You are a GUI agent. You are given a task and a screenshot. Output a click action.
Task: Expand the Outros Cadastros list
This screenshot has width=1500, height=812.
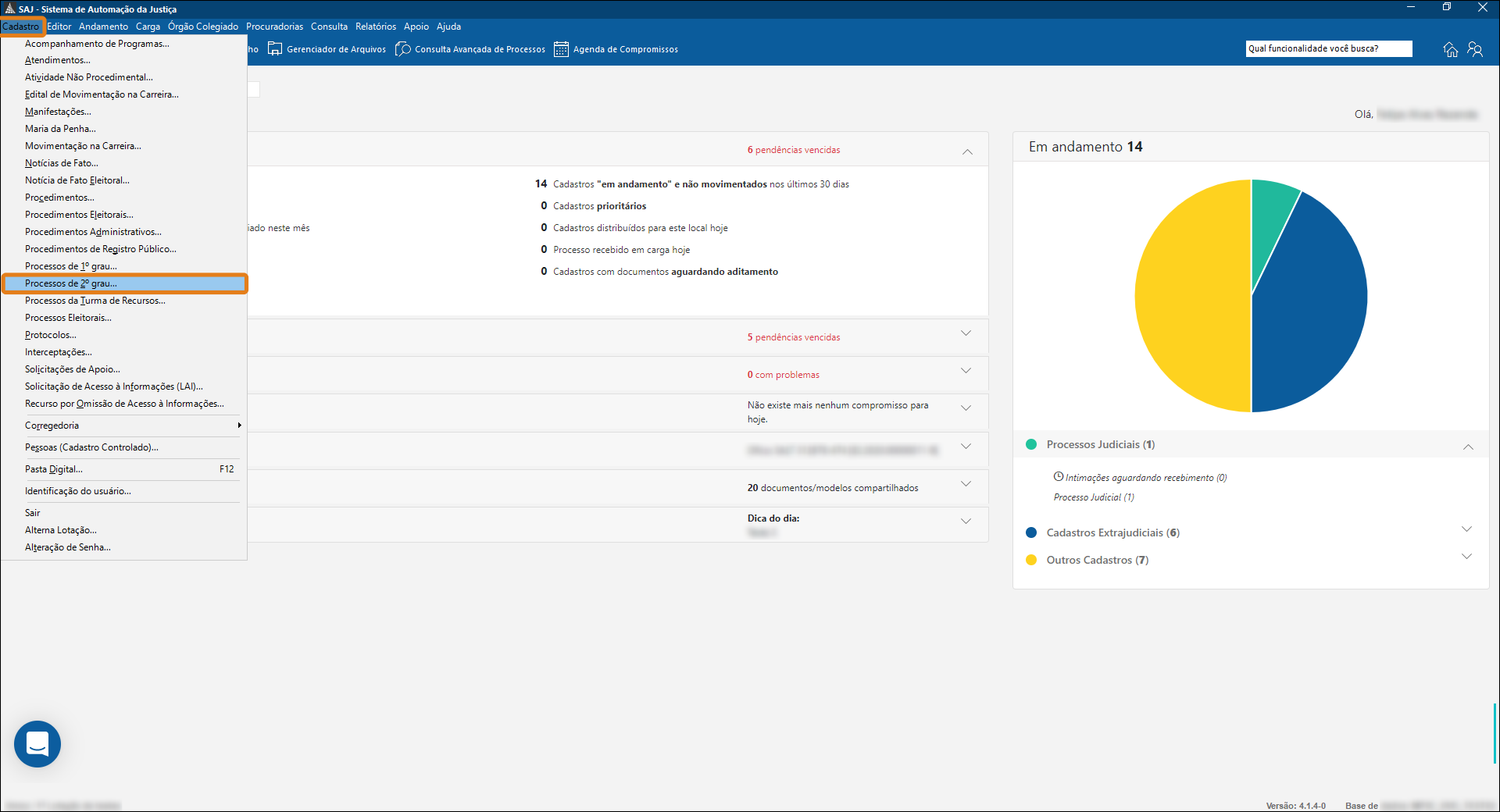pos(1466,557)
